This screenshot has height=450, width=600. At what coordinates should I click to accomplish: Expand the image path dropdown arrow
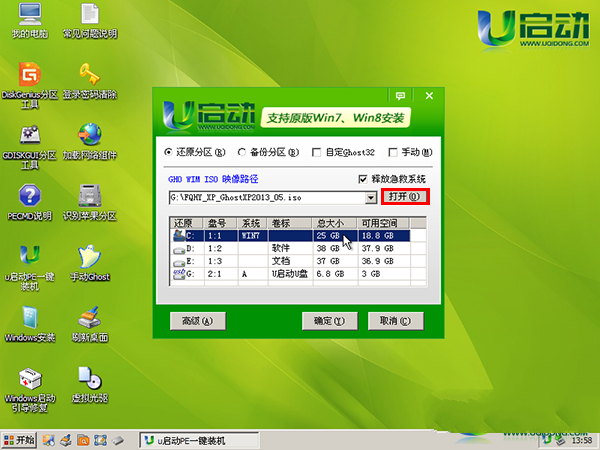coord(371,197)
